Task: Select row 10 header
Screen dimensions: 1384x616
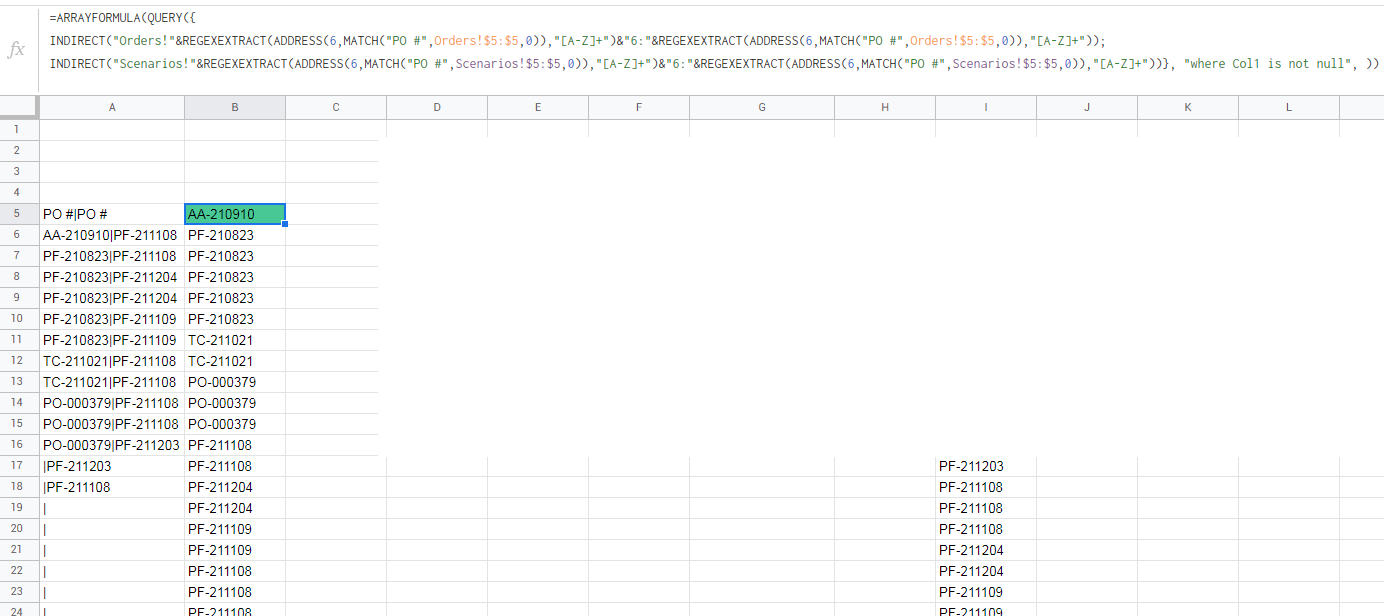Action: pos(19,319)
